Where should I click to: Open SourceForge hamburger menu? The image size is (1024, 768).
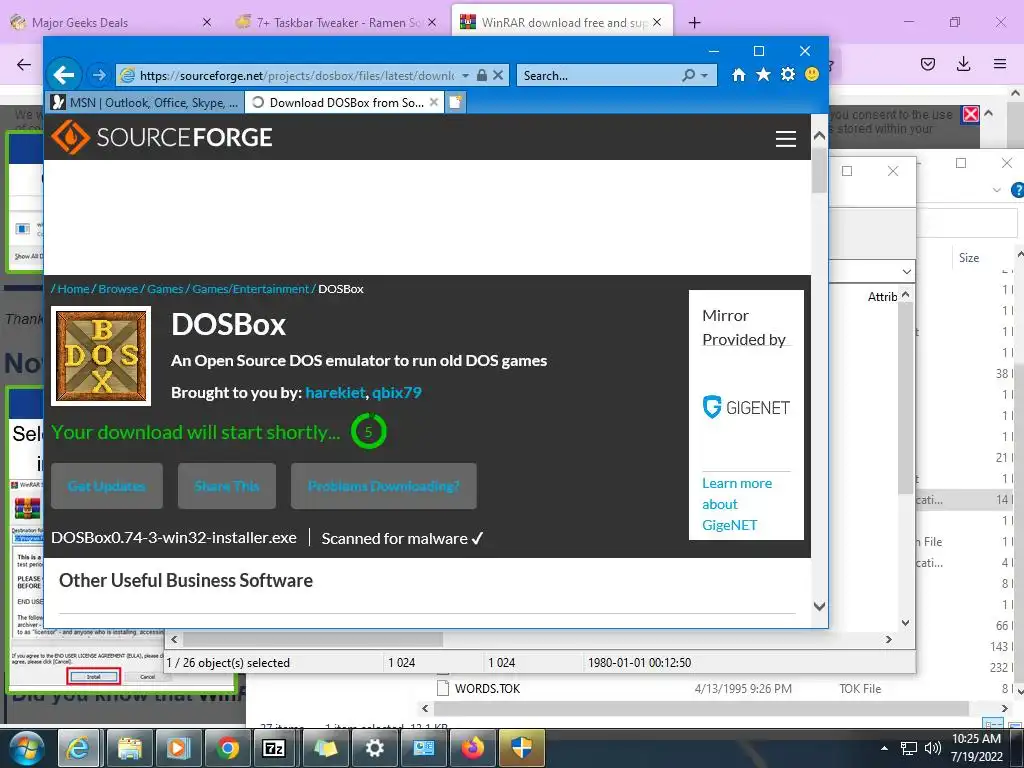pos(786,138)
